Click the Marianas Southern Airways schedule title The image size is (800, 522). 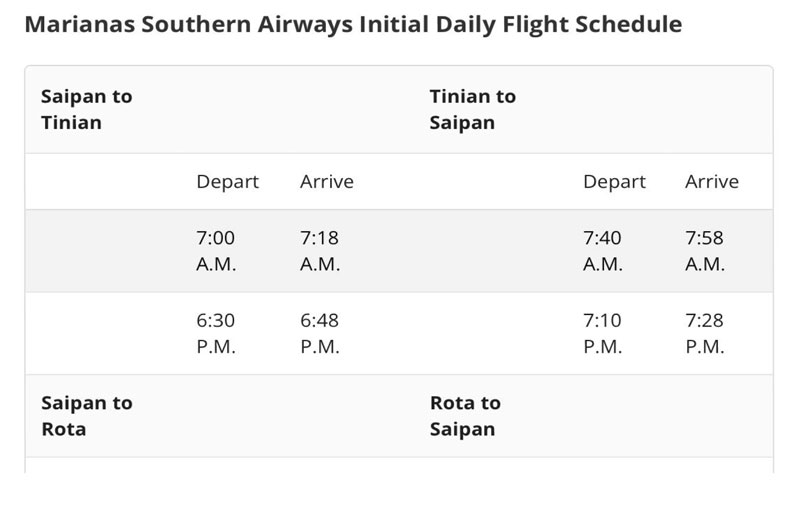[x=353, y=24]
